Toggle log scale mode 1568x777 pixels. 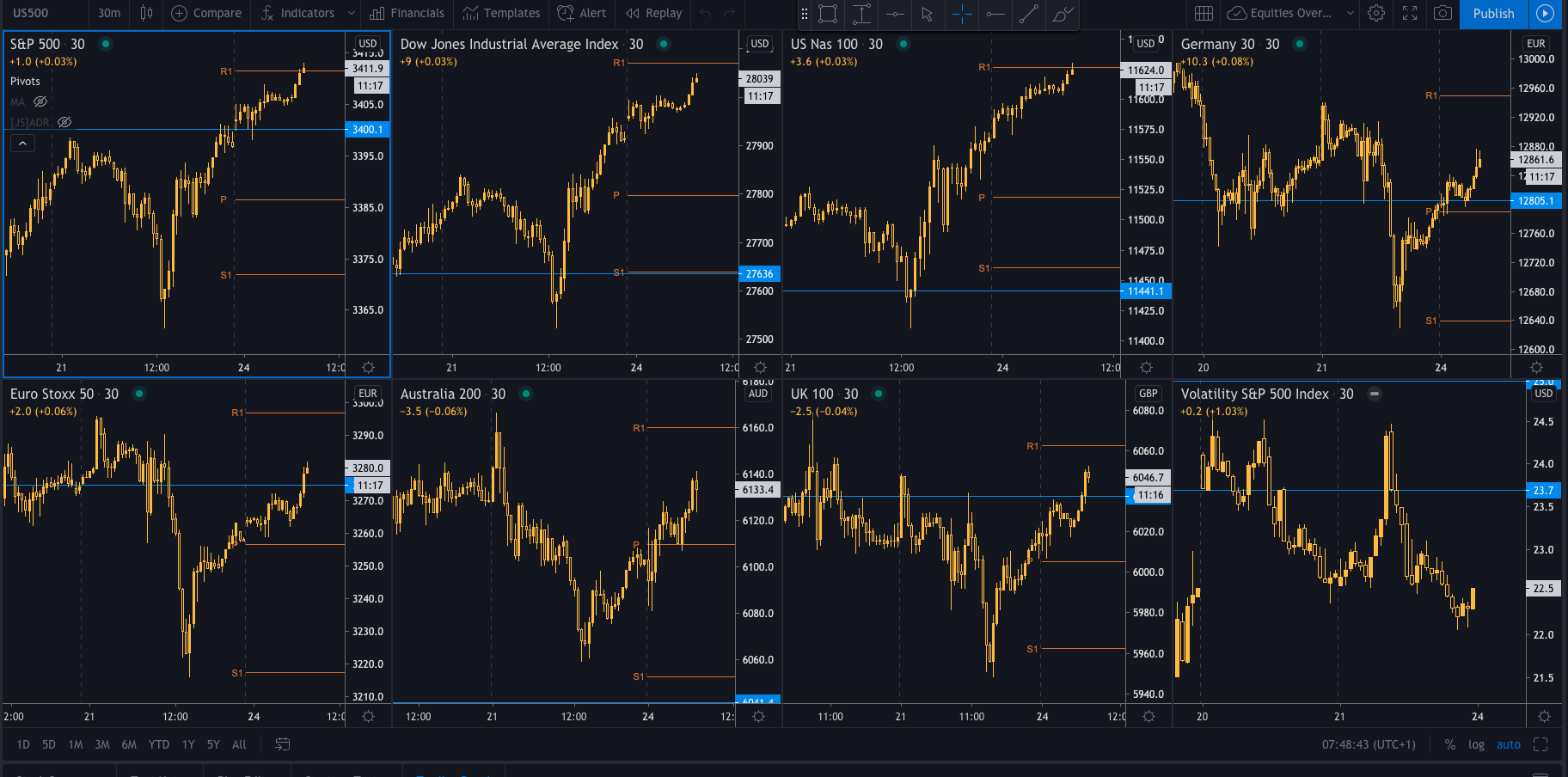click(x=1476, y=744)
